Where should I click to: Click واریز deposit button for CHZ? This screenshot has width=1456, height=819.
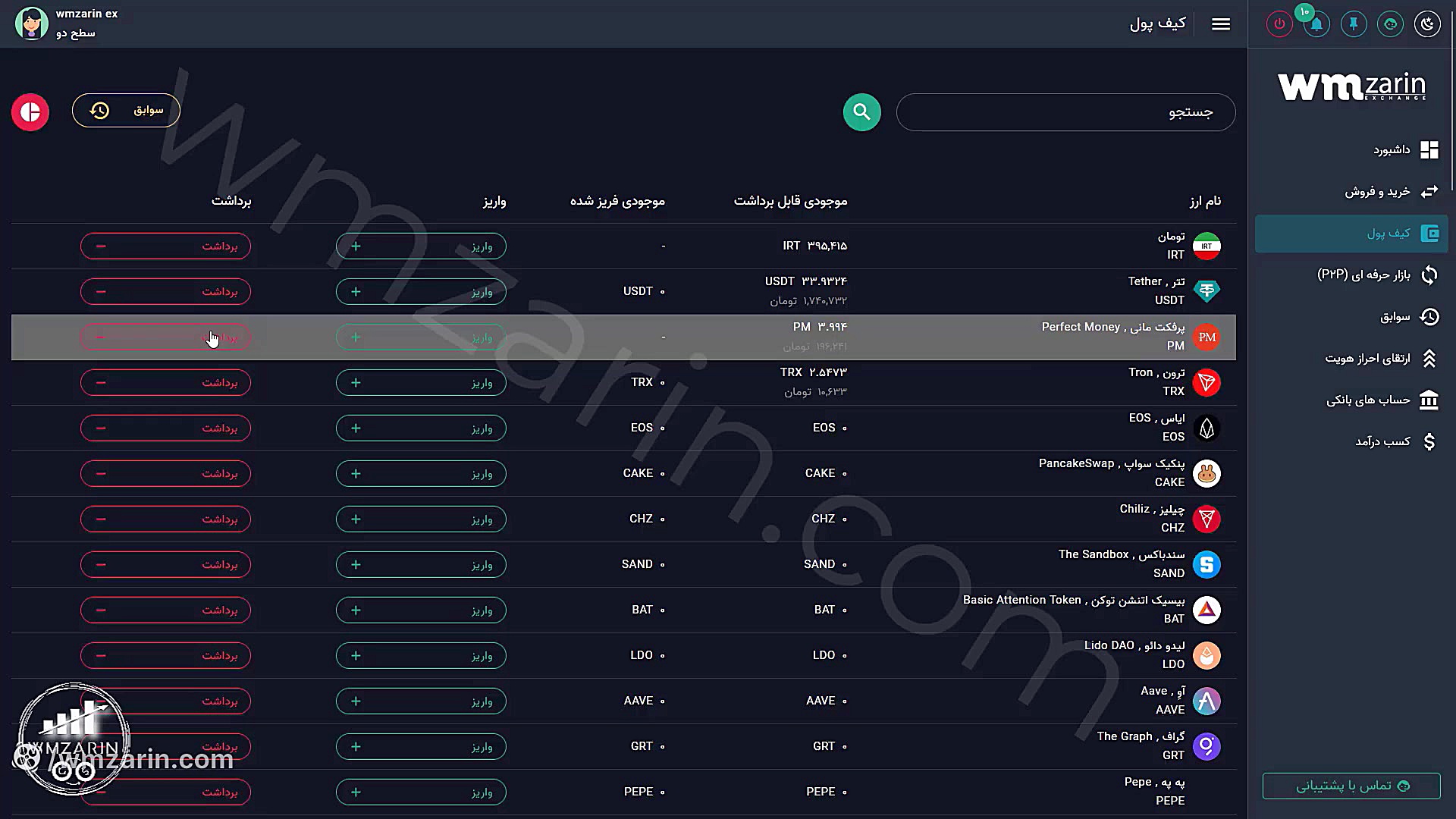click(x=421, y=519)
